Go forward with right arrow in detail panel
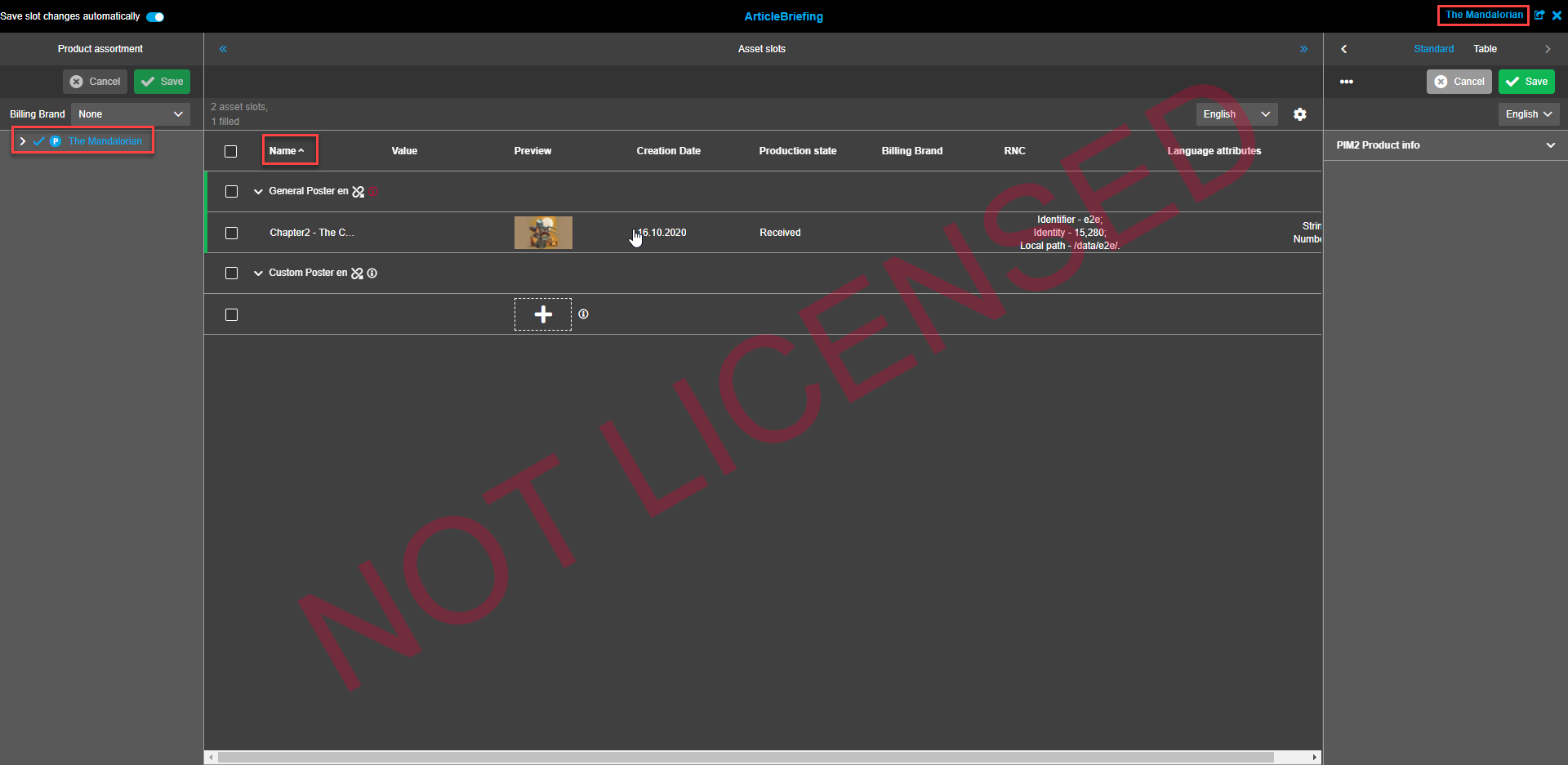Image resolution: width=1568 pixels, height=765 pixels. (1548, 49)
